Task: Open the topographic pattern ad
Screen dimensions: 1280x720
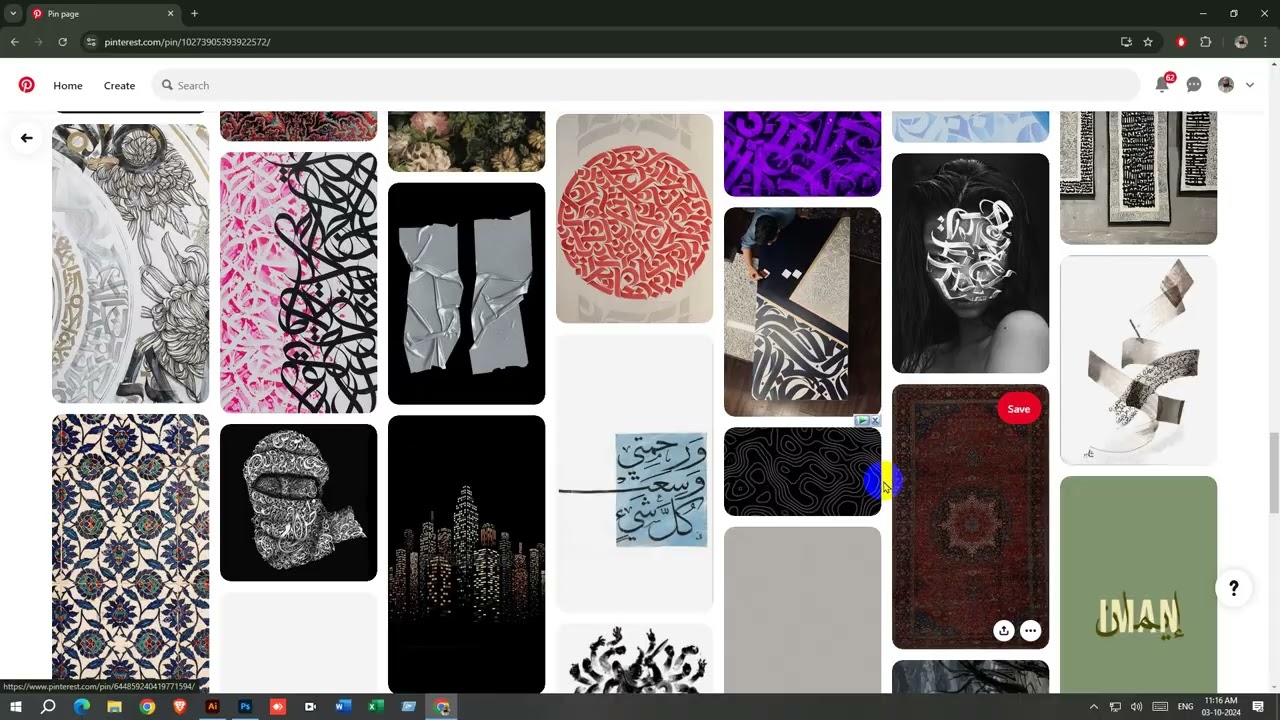Action: pyautogui.click(x=802, y=472)
